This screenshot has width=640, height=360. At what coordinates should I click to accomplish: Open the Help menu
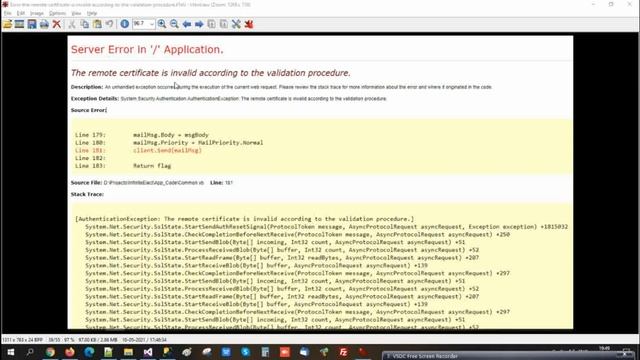pyautogui.click(x=92, y=13)
